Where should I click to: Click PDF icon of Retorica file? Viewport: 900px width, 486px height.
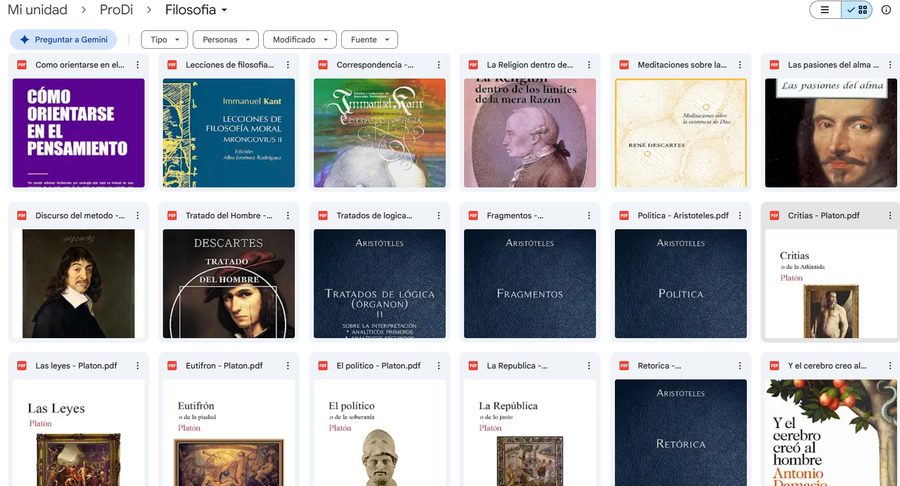tap(624, 366)
